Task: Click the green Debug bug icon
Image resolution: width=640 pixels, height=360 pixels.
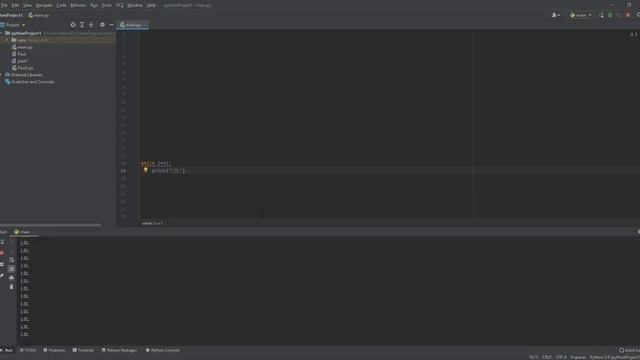Action: pos(610,15)
